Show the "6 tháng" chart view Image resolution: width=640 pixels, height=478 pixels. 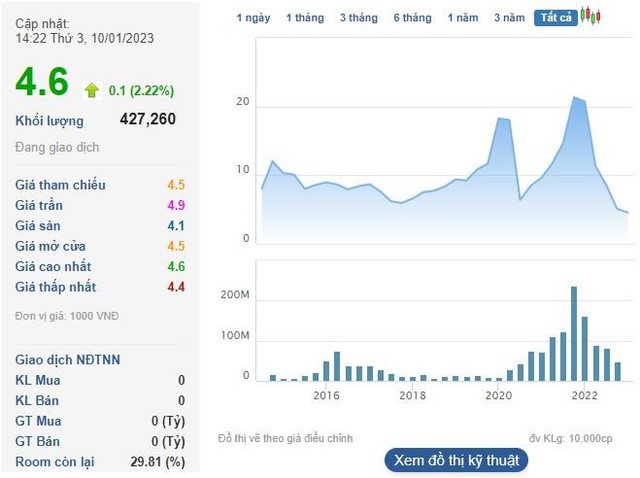click(x=412, y=18)
